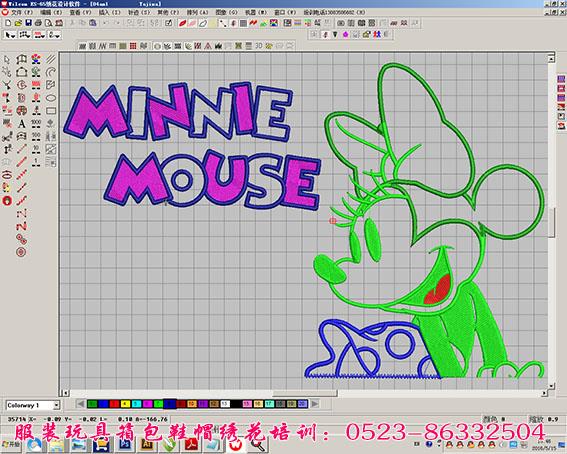
Task: Click the red leaf stitch-view icon
Action: coord(183,23)
